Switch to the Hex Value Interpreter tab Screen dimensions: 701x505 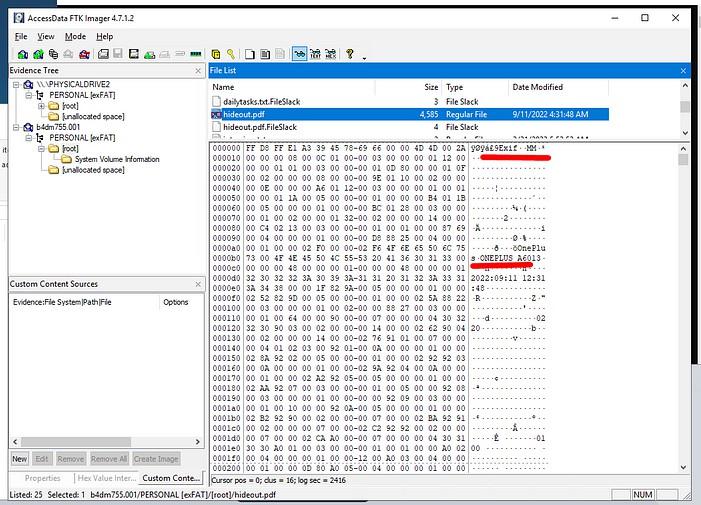click(106, 478)
